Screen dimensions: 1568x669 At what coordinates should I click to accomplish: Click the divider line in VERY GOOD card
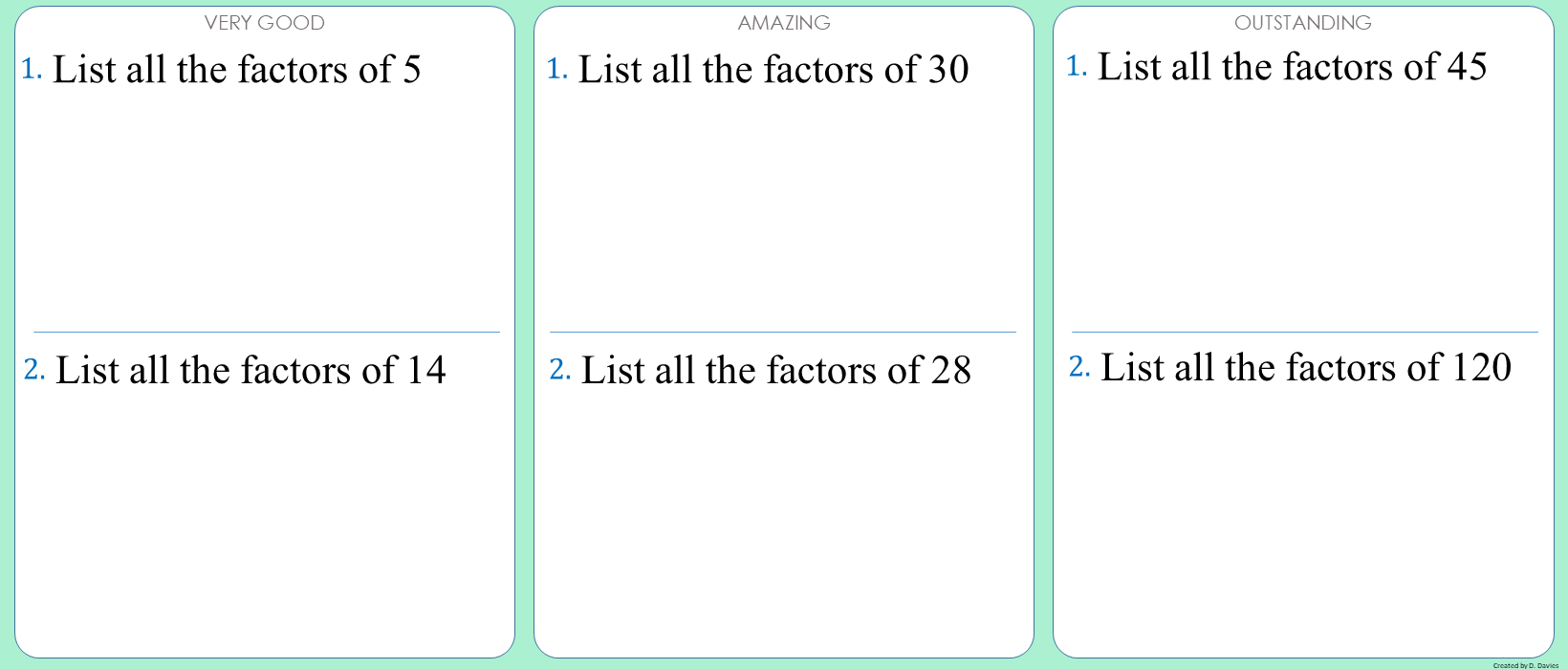pyautogui.click(x=267, y=332)
